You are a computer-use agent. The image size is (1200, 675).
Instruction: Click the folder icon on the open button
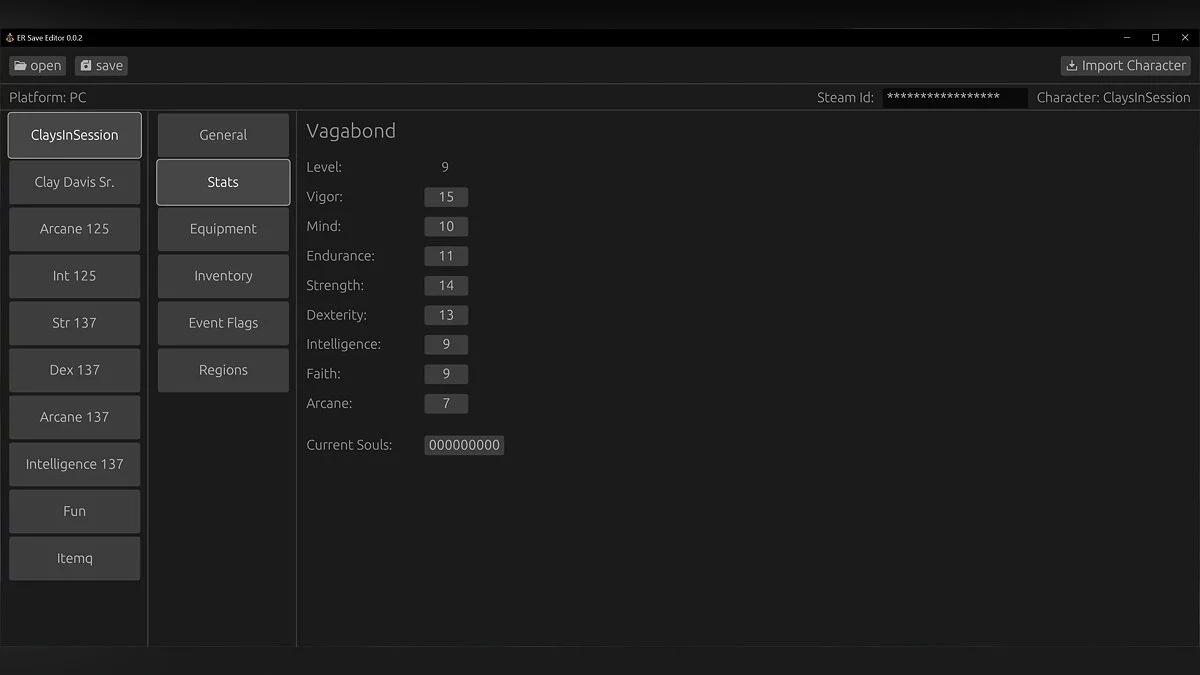[x=22, y=65]
